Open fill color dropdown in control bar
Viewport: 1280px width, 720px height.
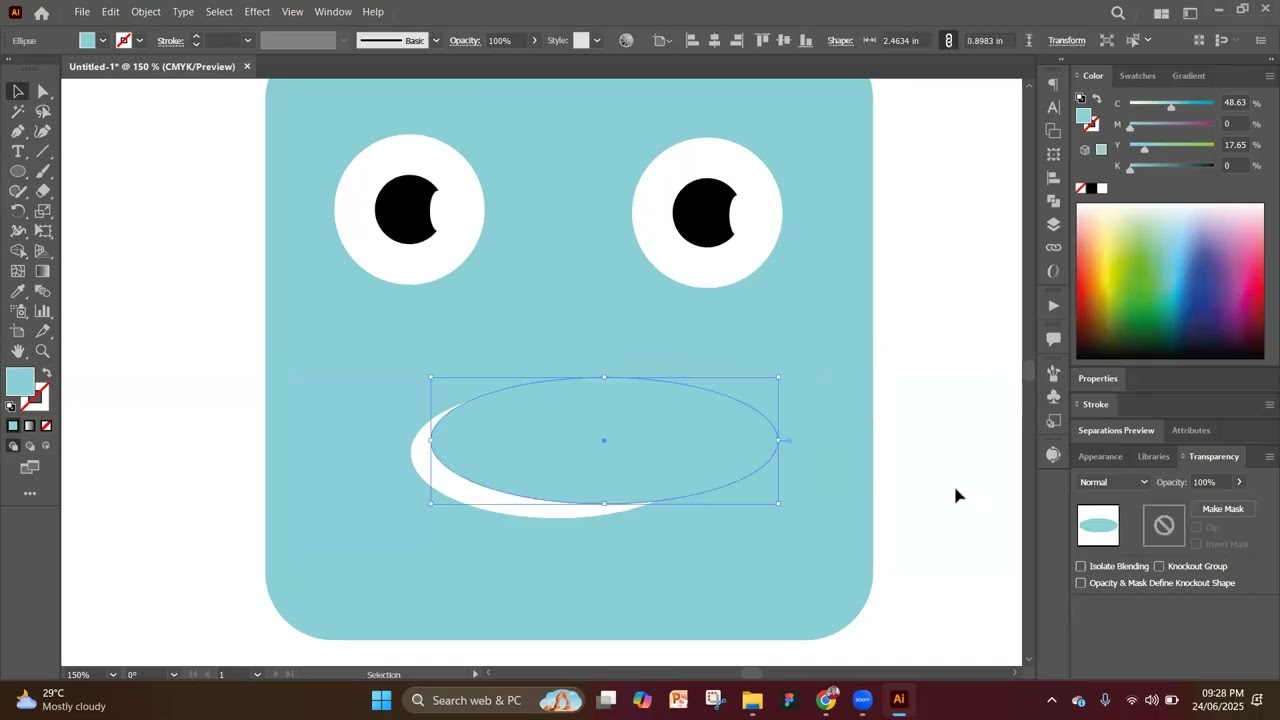102,40
